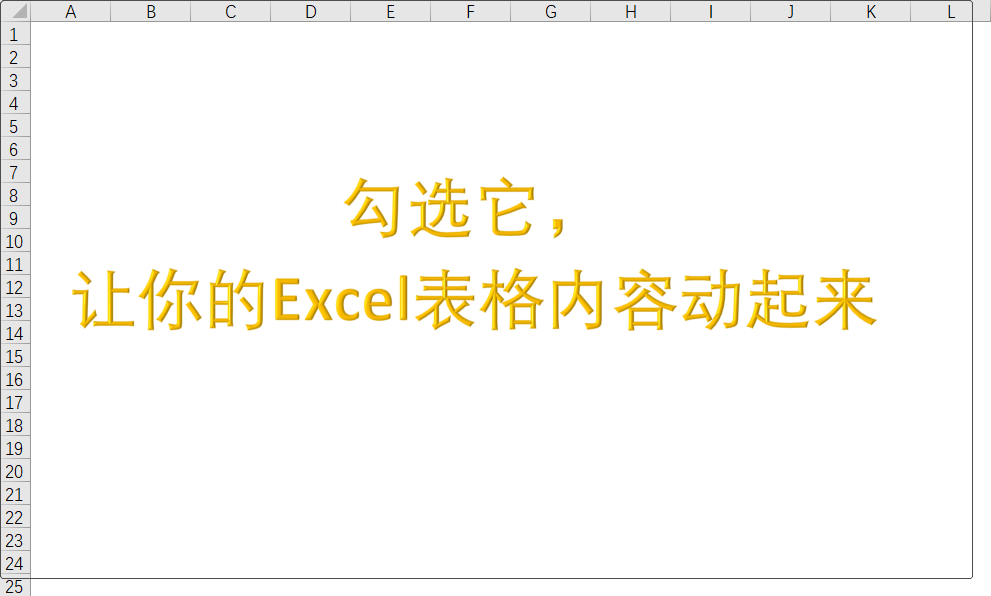Select row 11 header
The height and width of the screenshot is (596, 991).
15,264
